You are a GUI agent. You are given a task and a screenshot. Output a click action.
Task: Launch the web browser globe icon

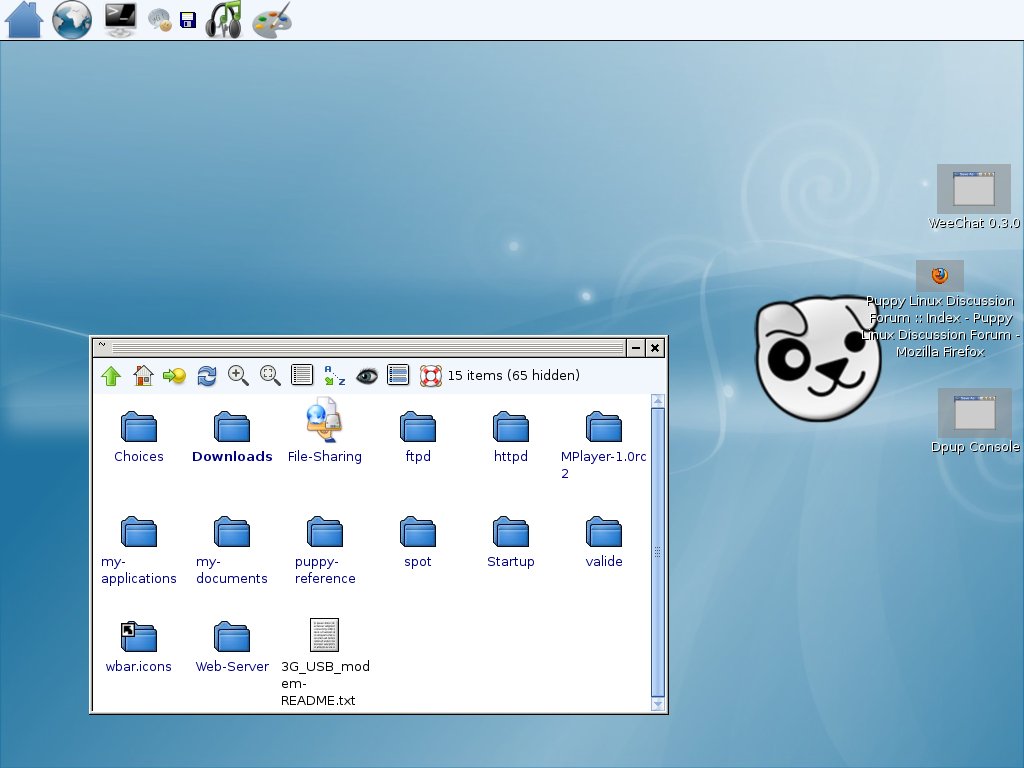[72, 20]
